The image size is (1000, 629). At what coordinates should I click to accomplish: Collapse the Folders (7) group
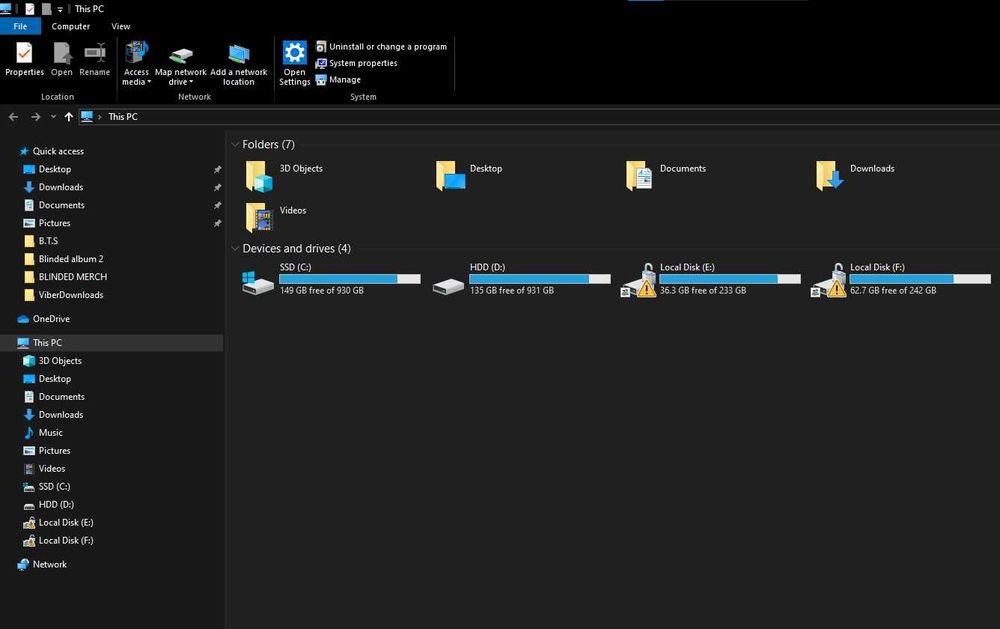pyautogui.click(x=235, y=144)
